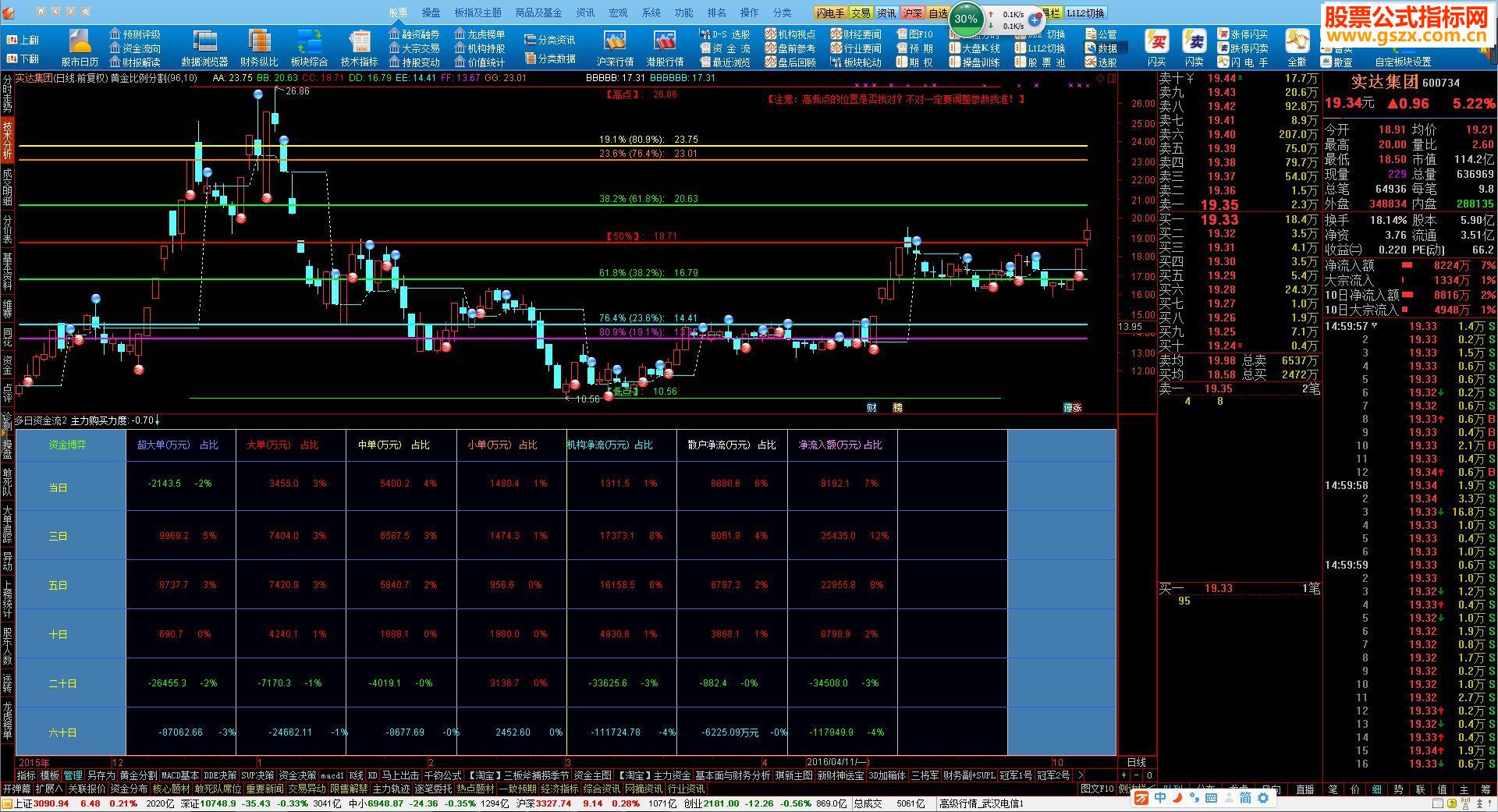This screenshot has width=1498, height=812.
Task: Click 涨停闪买 limit-up flash buy
Action: click(1244, 34)
